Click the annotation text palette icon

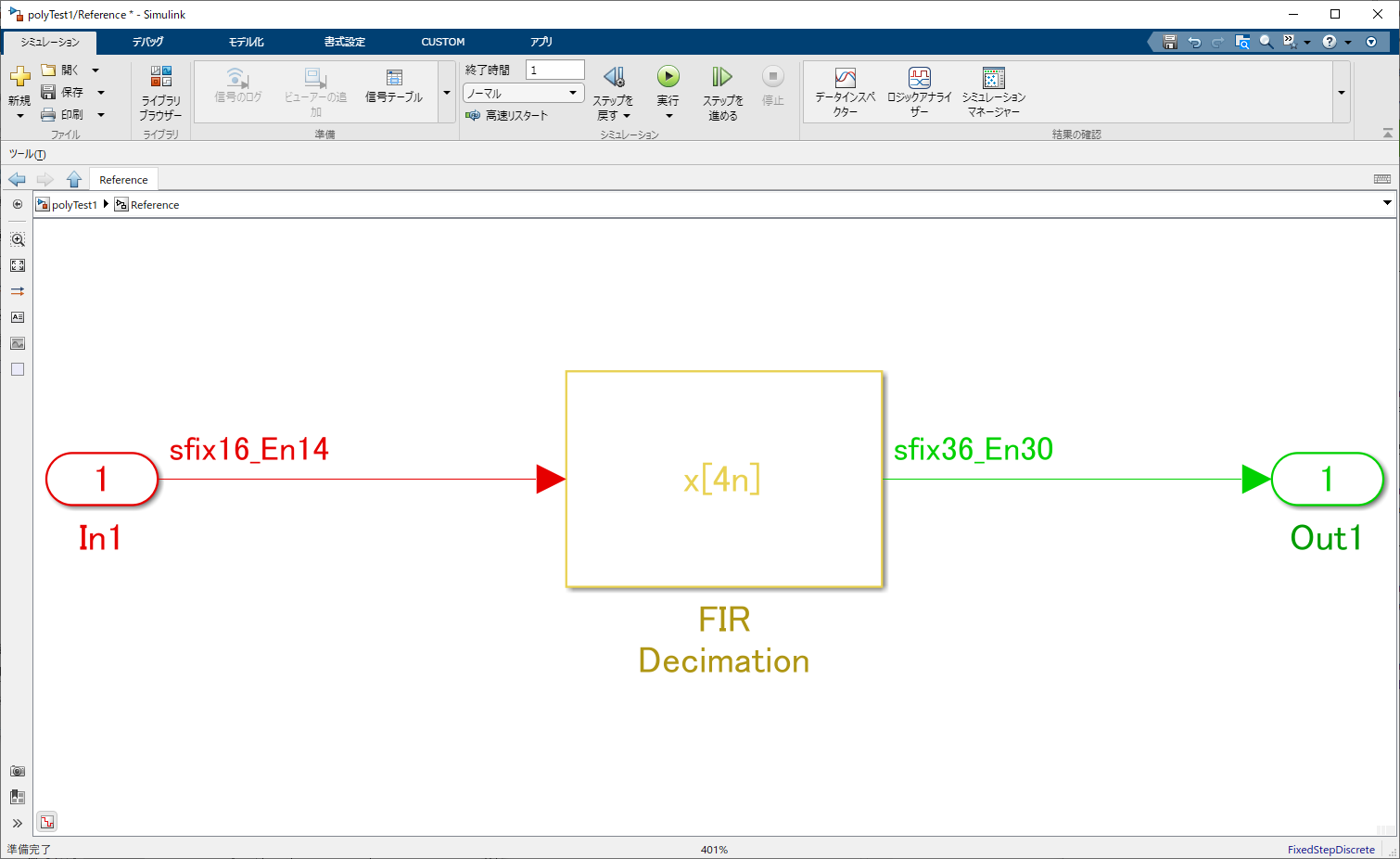tap(18, 317)
